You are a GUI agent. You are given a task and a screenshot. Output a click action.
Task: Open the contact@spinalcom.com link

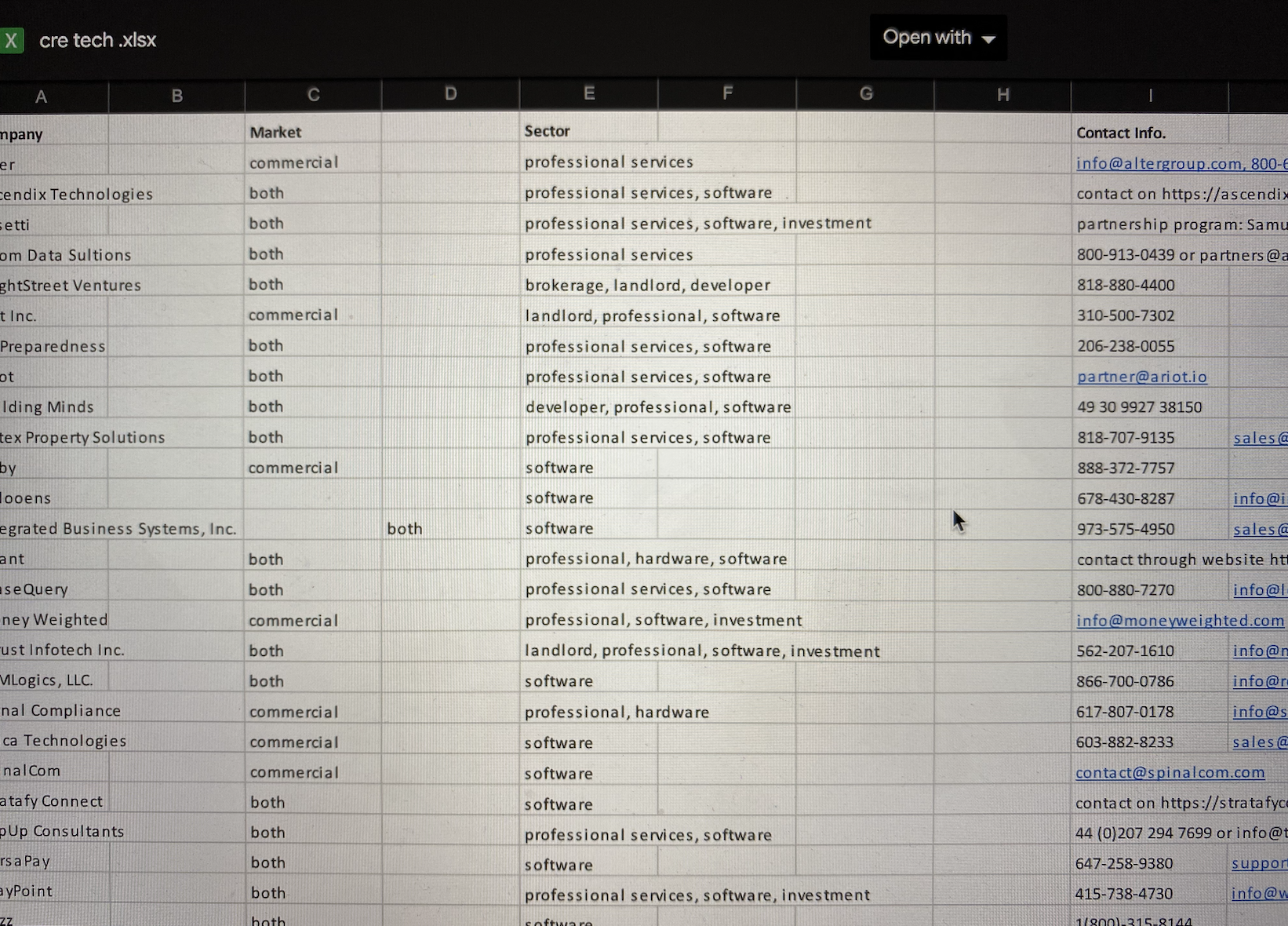1170,772
